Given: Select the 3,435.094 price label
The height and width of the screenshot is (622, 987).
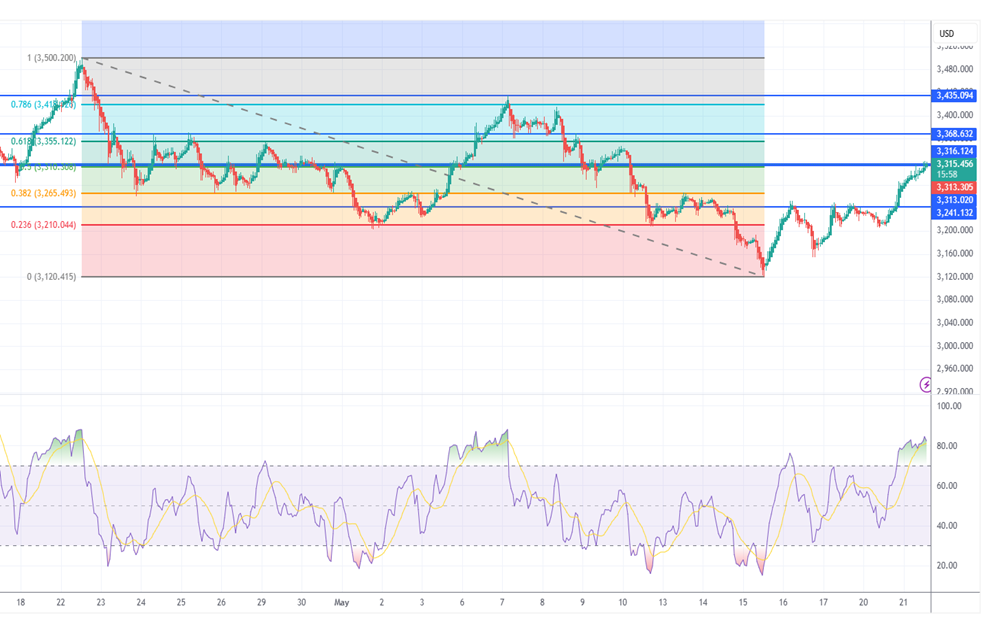Looking at the screenshot, I should (954, 96).
